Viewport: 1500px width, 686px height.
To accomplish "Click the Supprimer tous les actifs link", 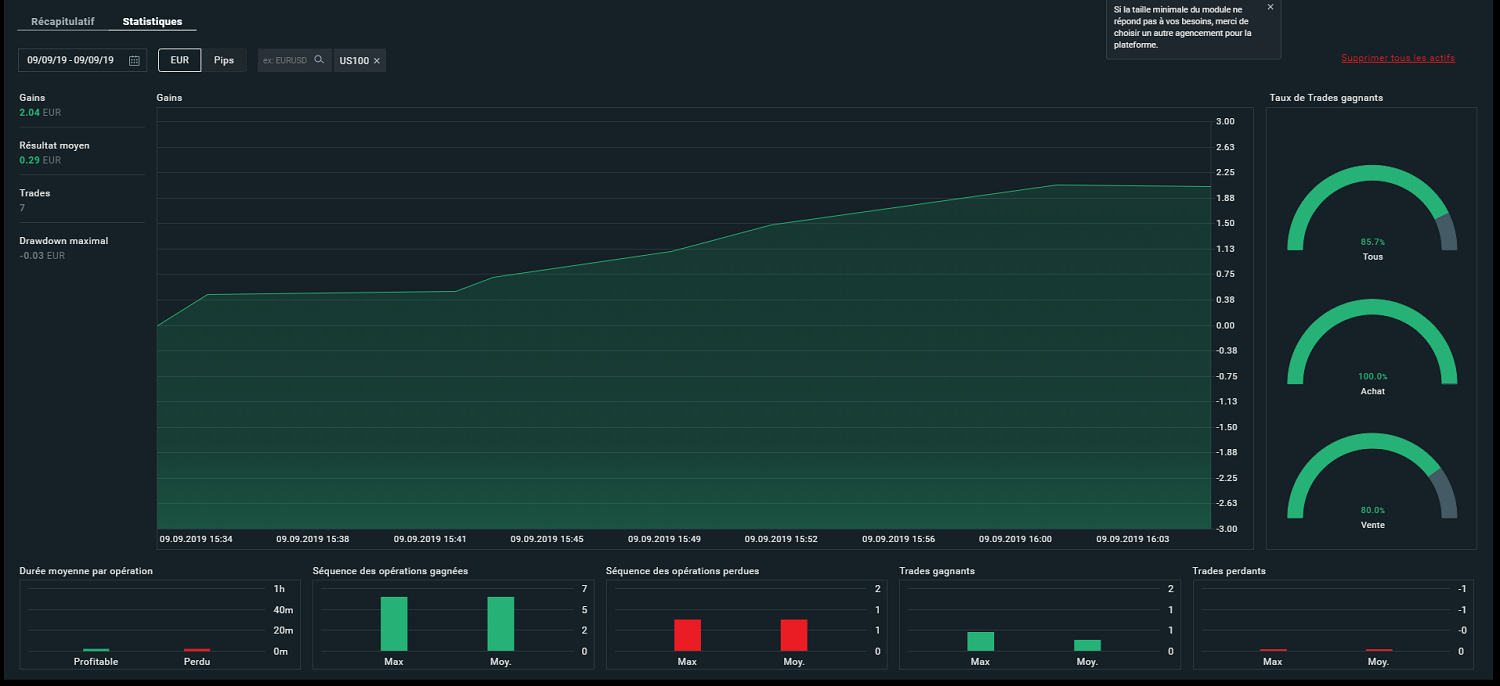I will click(1398, 58).
